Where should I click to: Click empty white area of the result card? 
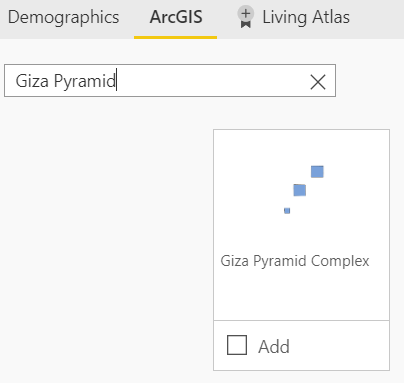pyautogui.click(x=301, y=293)
